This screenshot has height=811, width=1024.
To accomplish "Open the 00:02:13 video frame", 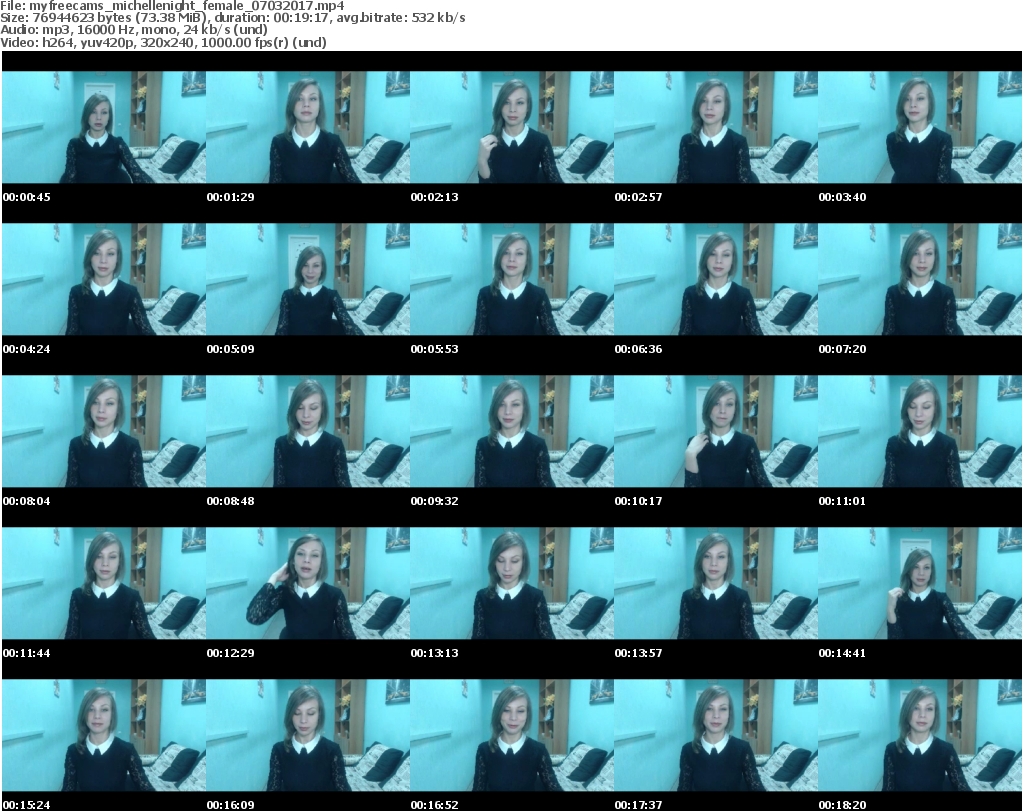I will [512, 127].
